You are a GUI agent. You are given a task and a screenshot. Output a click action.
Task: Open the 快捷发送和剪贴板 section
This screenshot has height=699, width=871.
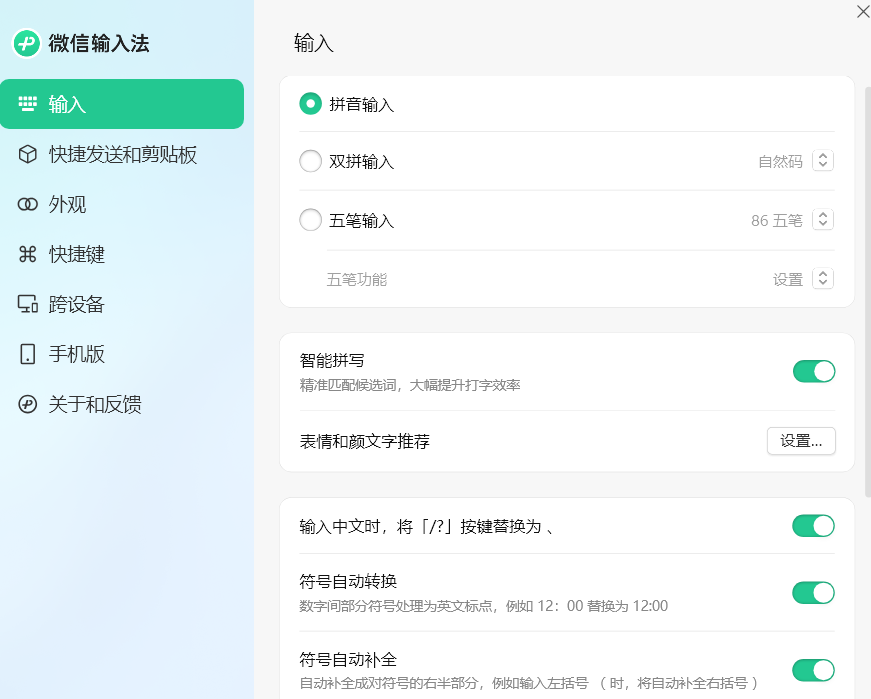click(122, 154)
